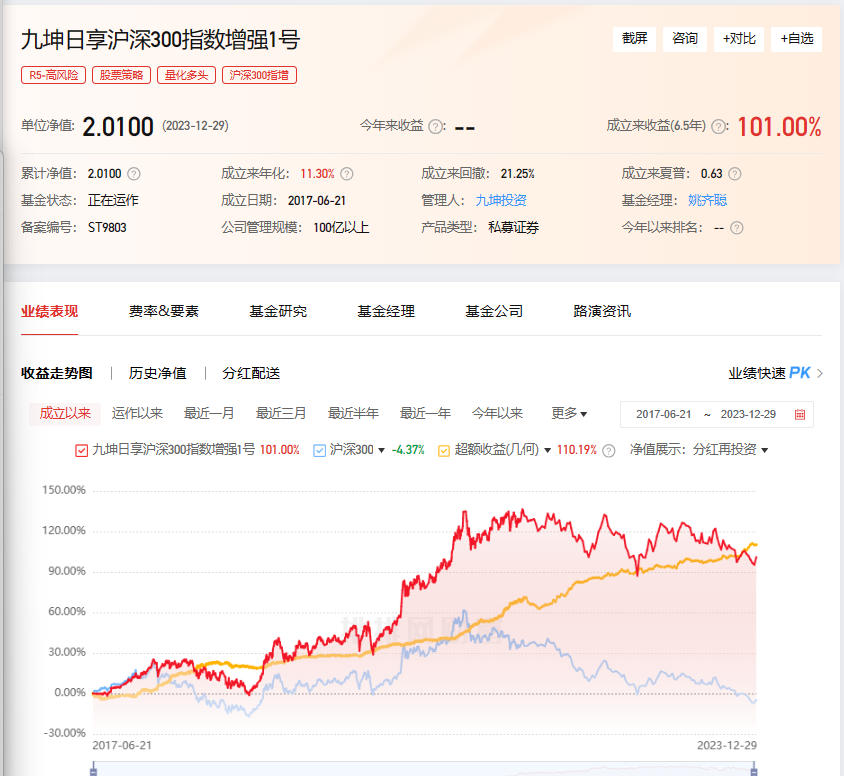Screen dimensions: 844x776
Task: Click question mark next to 今年以来排名
Action: 737,228
